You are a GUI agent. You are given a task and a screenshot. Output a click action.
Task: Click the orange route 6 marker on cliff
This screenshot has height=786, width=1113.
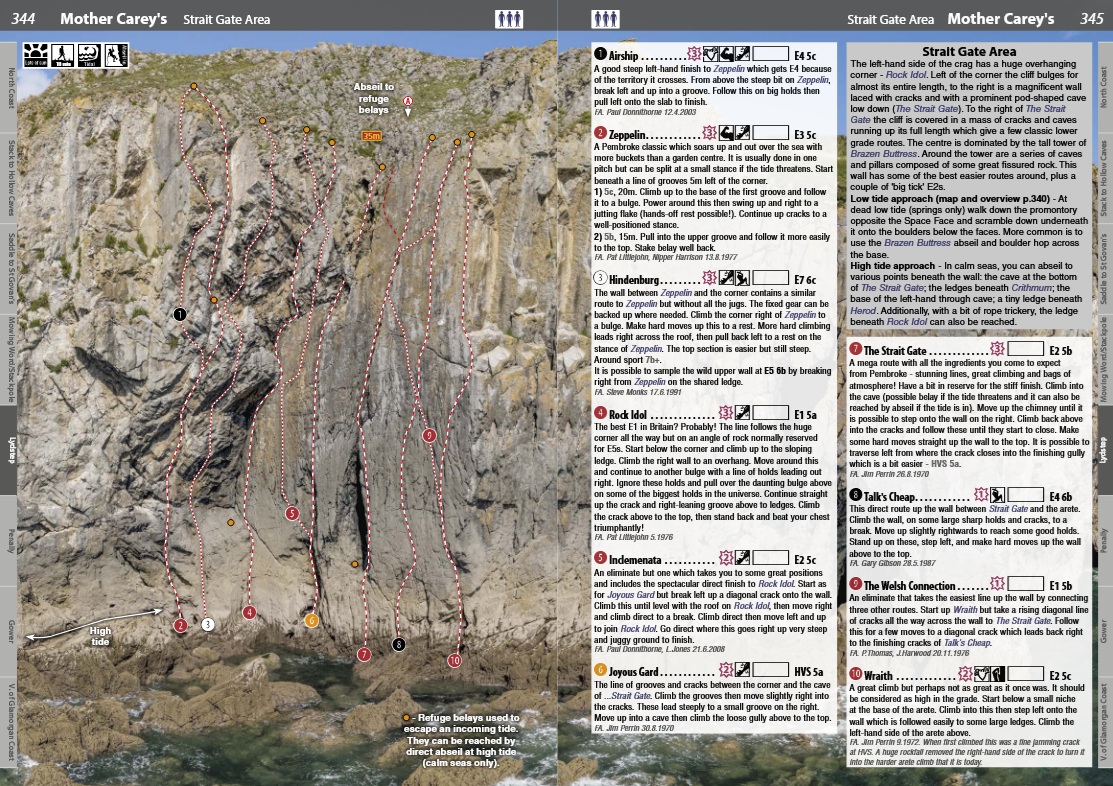(x=312, y=620)
